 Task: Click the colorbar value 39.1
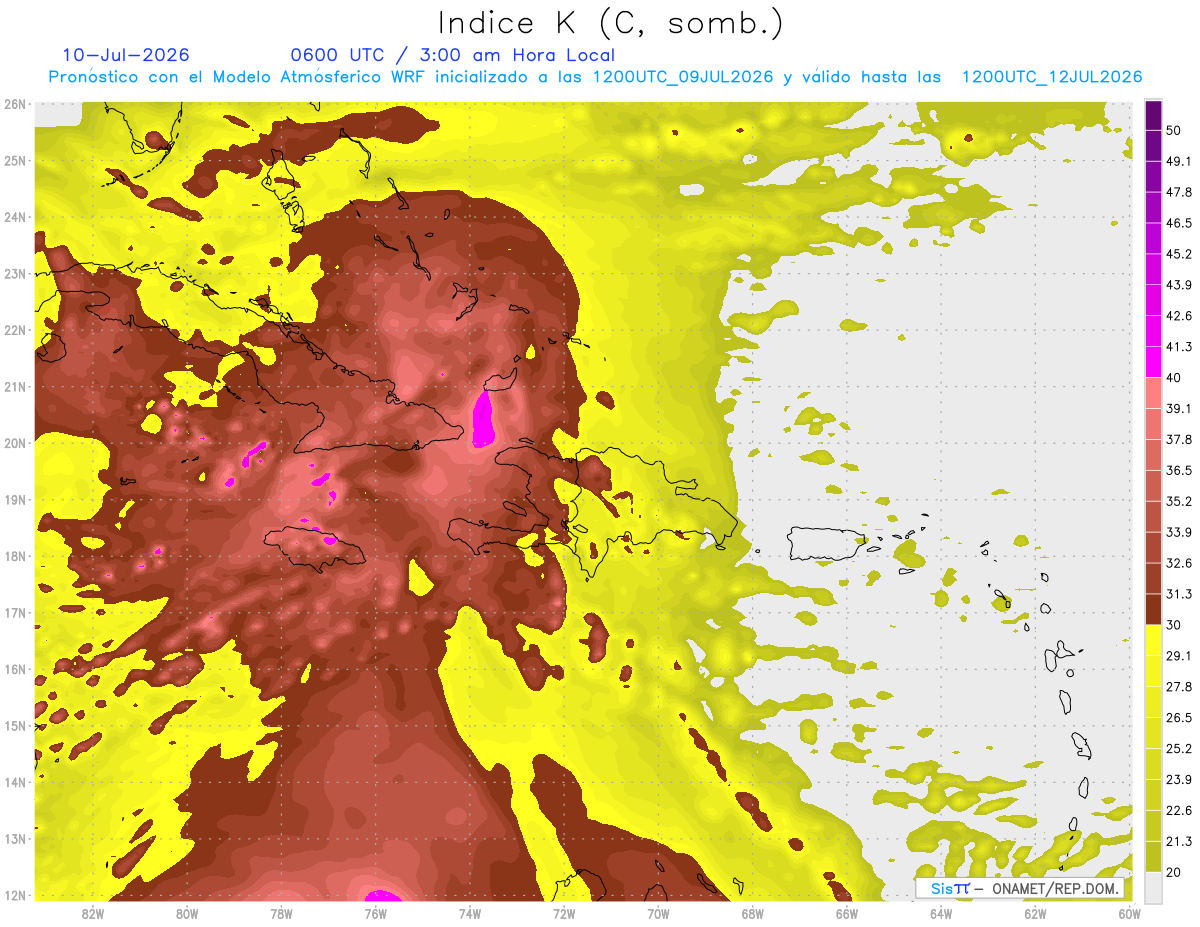pos(1180,408)
